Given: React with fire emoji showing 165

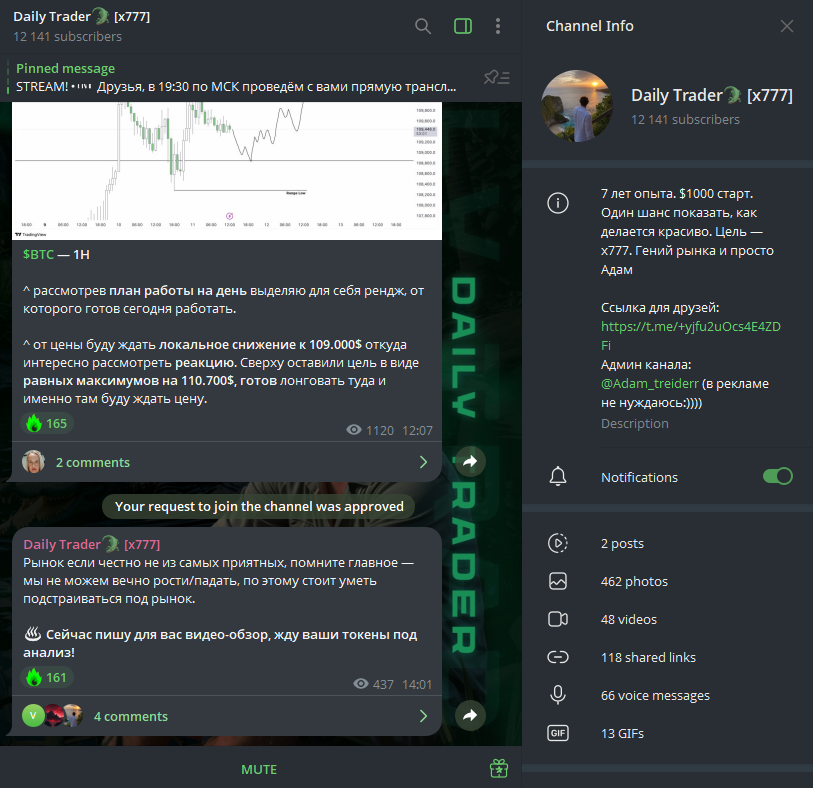Looking at the screenshot, I should [47, 424].
